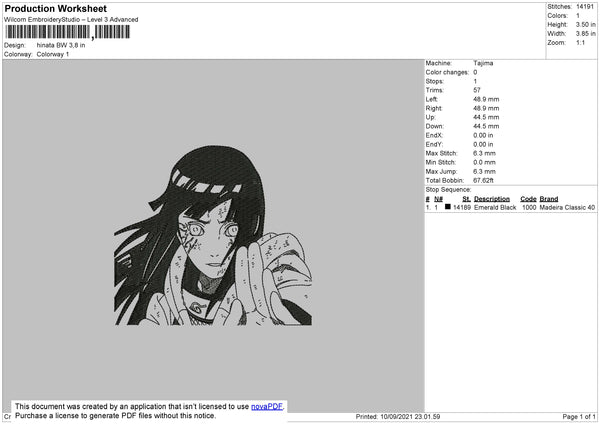Select the Total Bobbin value 67.62ft
600x424 pixels.
click(x=483, y=180)
